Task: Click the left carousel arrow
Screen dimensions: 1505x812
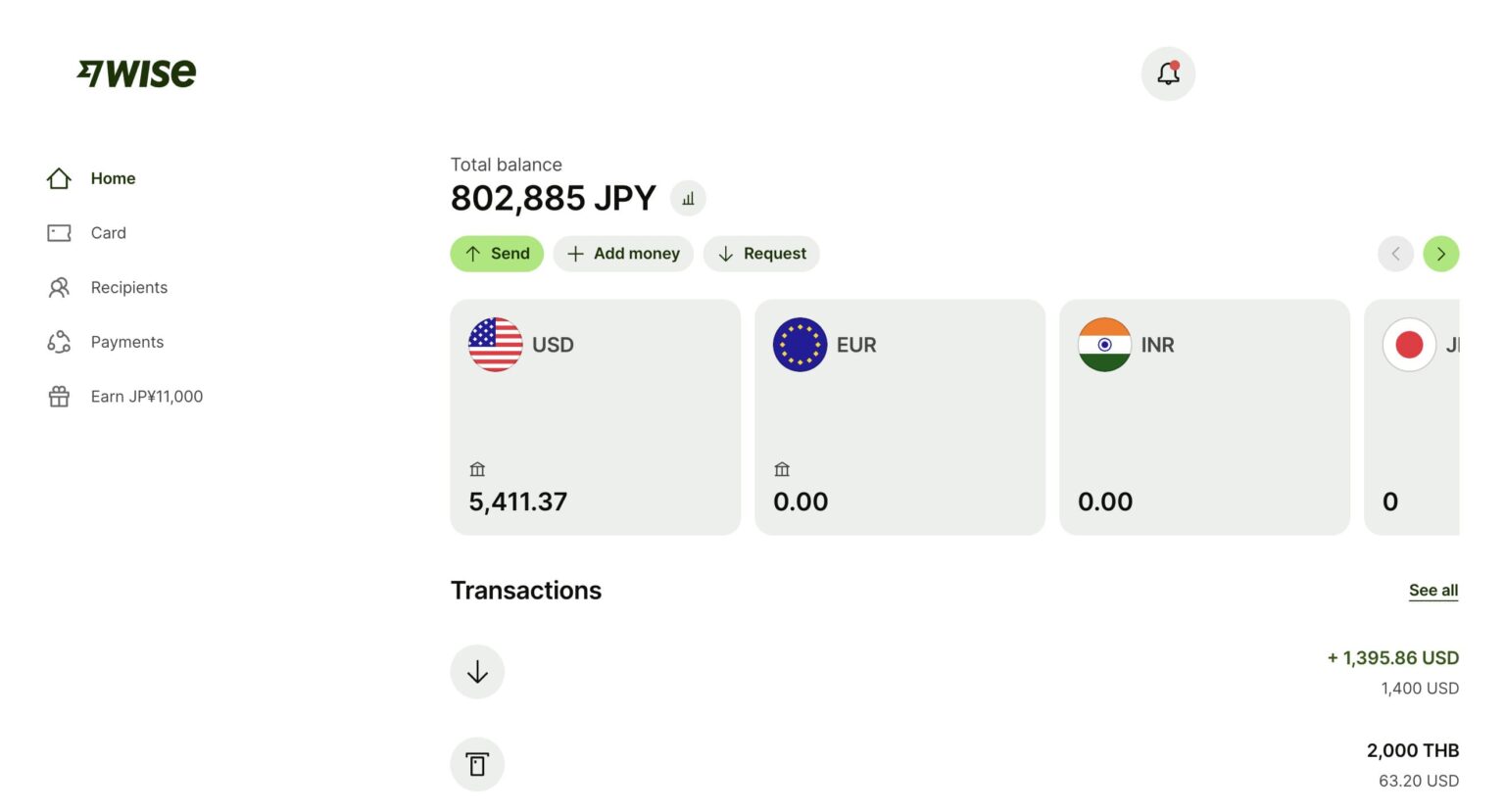Action: click(1395, 254)
